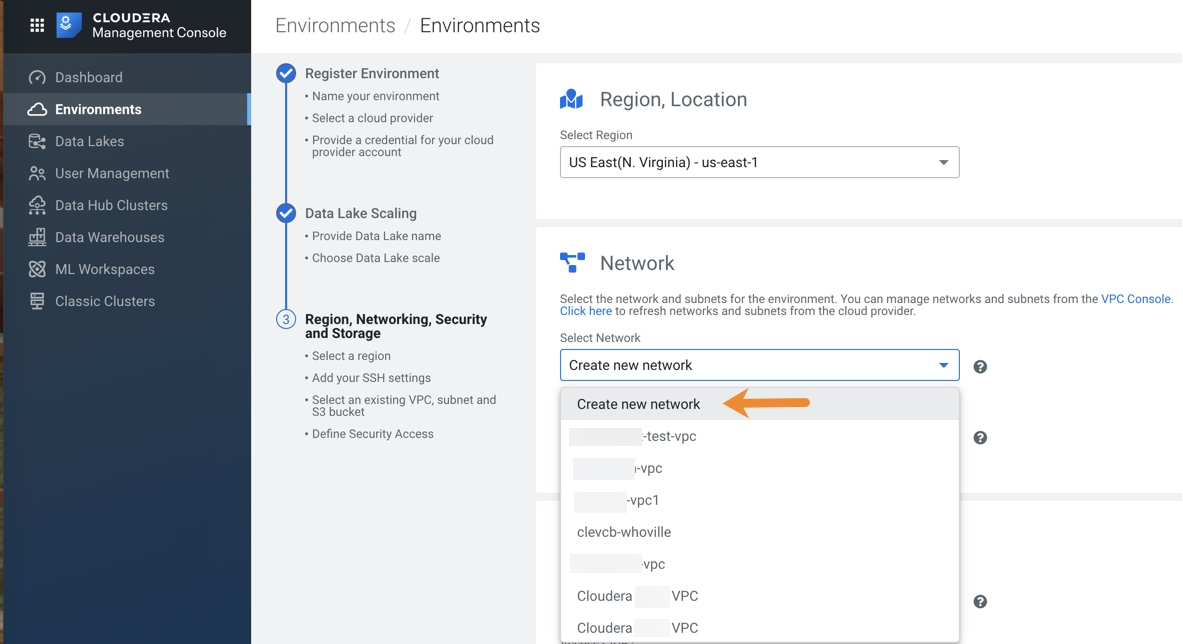Click the 'Click here' refresh link

point(585,311)
